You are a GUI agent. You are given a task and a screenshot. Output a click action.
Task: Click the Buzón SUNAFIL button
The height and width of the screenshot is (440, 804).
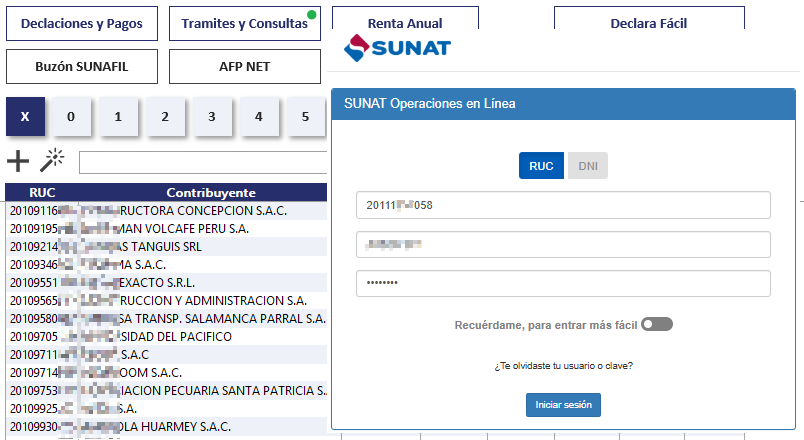click(x=82, y=67)
